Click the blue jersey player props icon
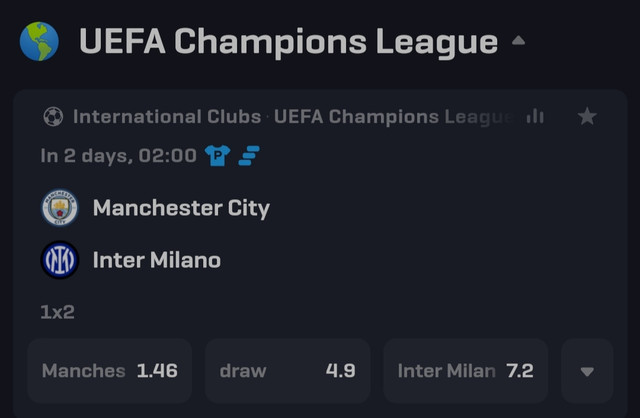Image resolution: width=640 pixels, height=418 pixels. tap(218, 156)
